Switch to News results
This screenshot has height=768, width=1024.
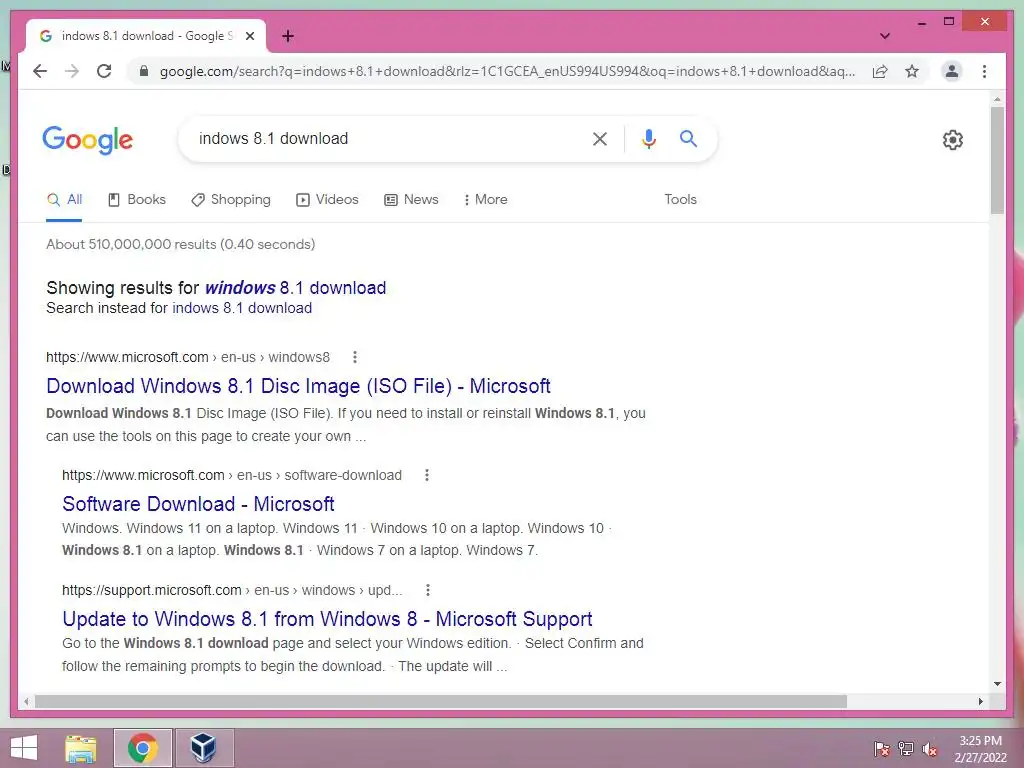(x=411, y=199)
